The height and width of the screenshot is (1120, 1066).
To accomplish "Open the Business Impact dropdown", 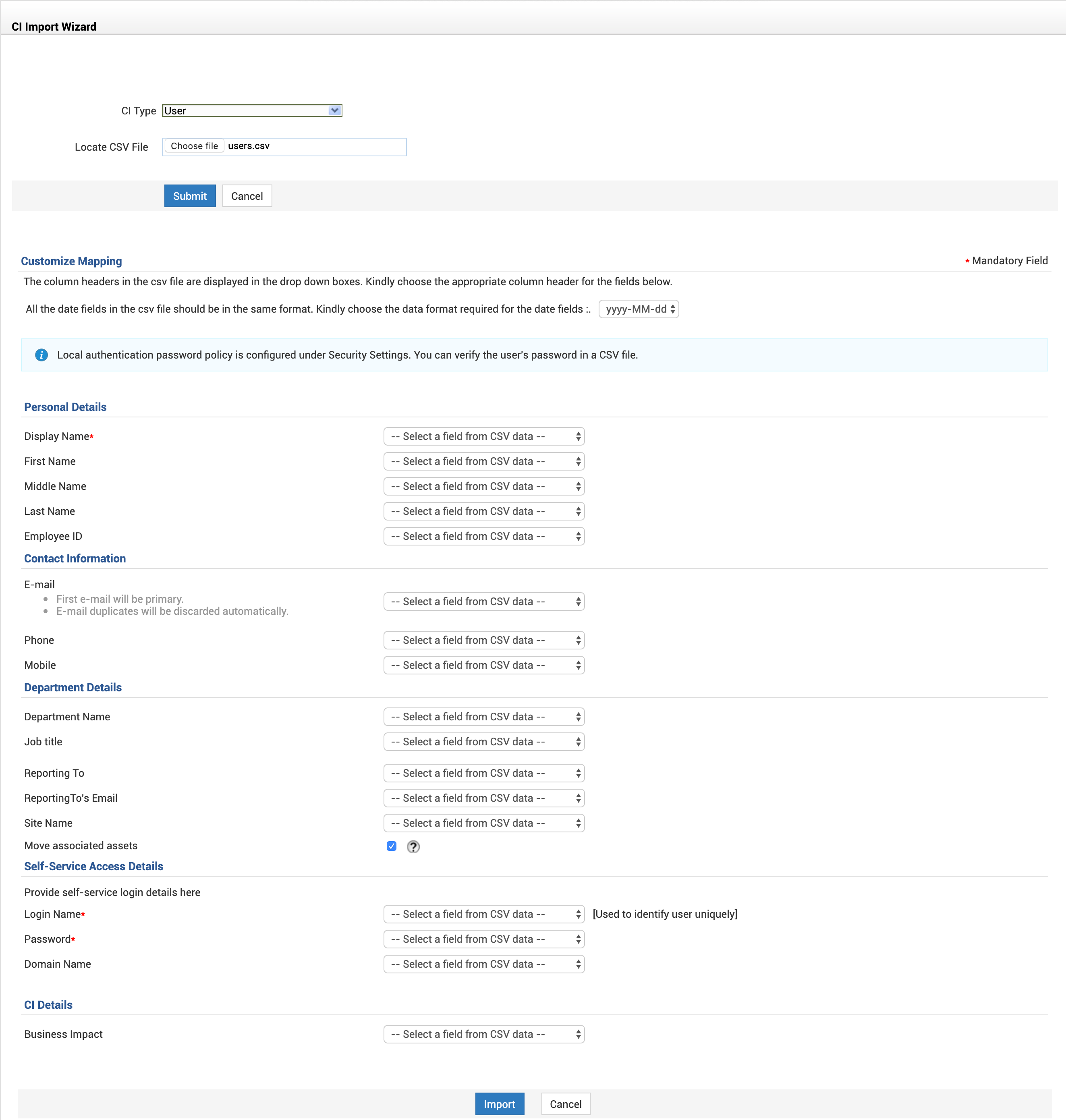I will click(x=483, y=1034).
